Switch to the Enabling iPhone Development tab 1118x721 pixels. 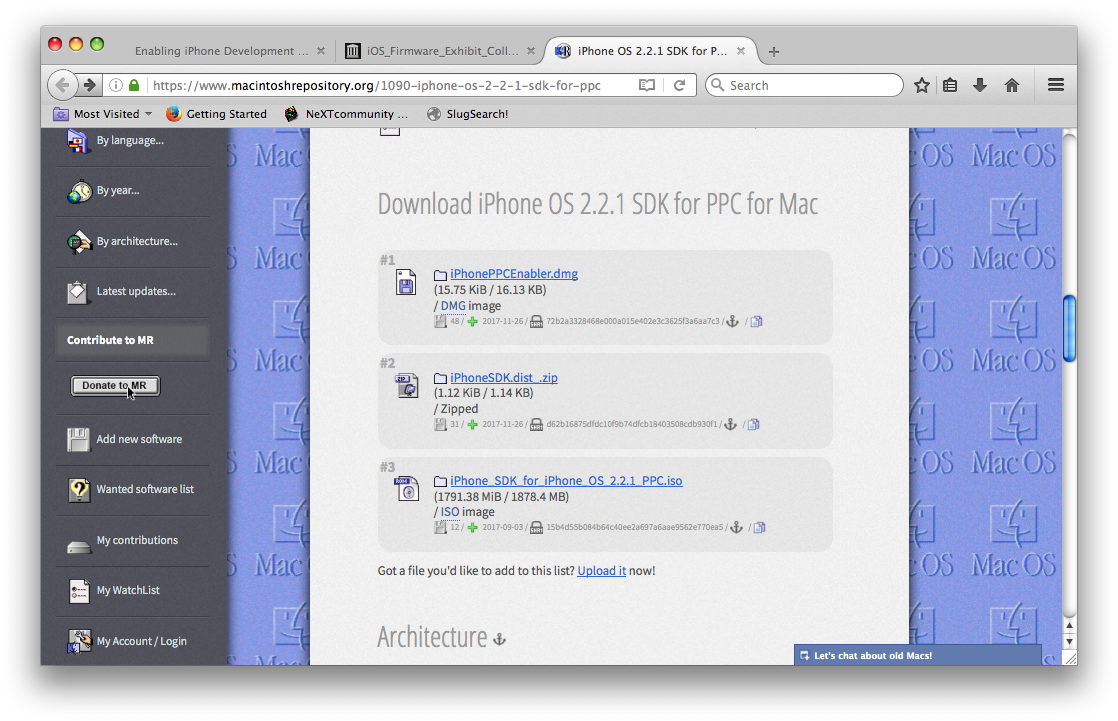(222, 51)
